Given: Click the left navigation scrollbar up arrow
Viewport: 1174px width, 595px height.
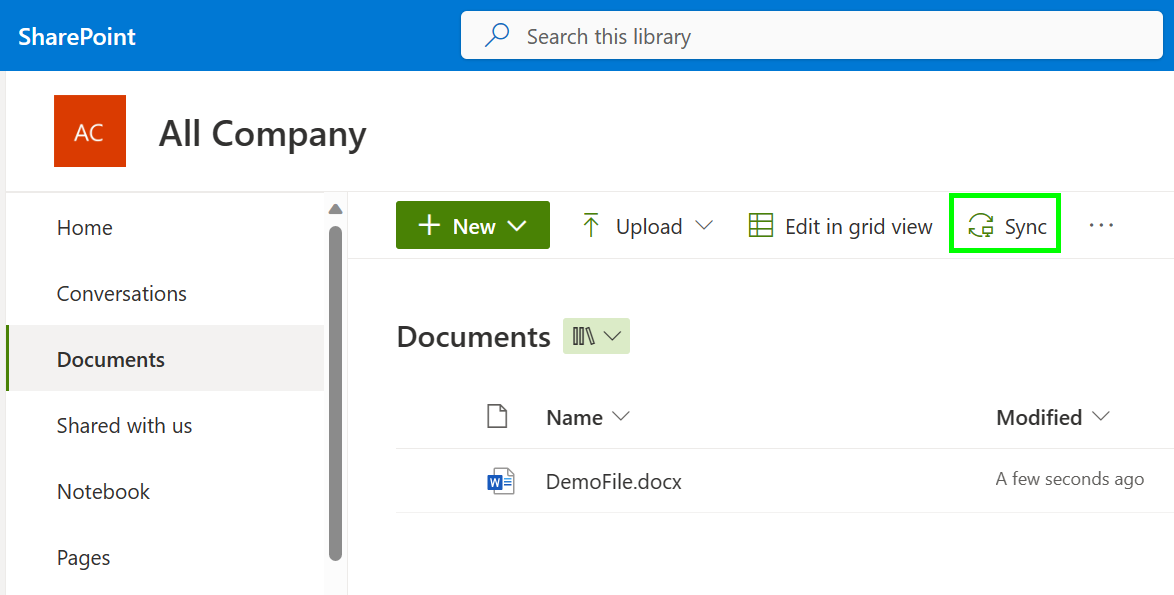Looking at the screenshot, I should (x=335, y=209).
